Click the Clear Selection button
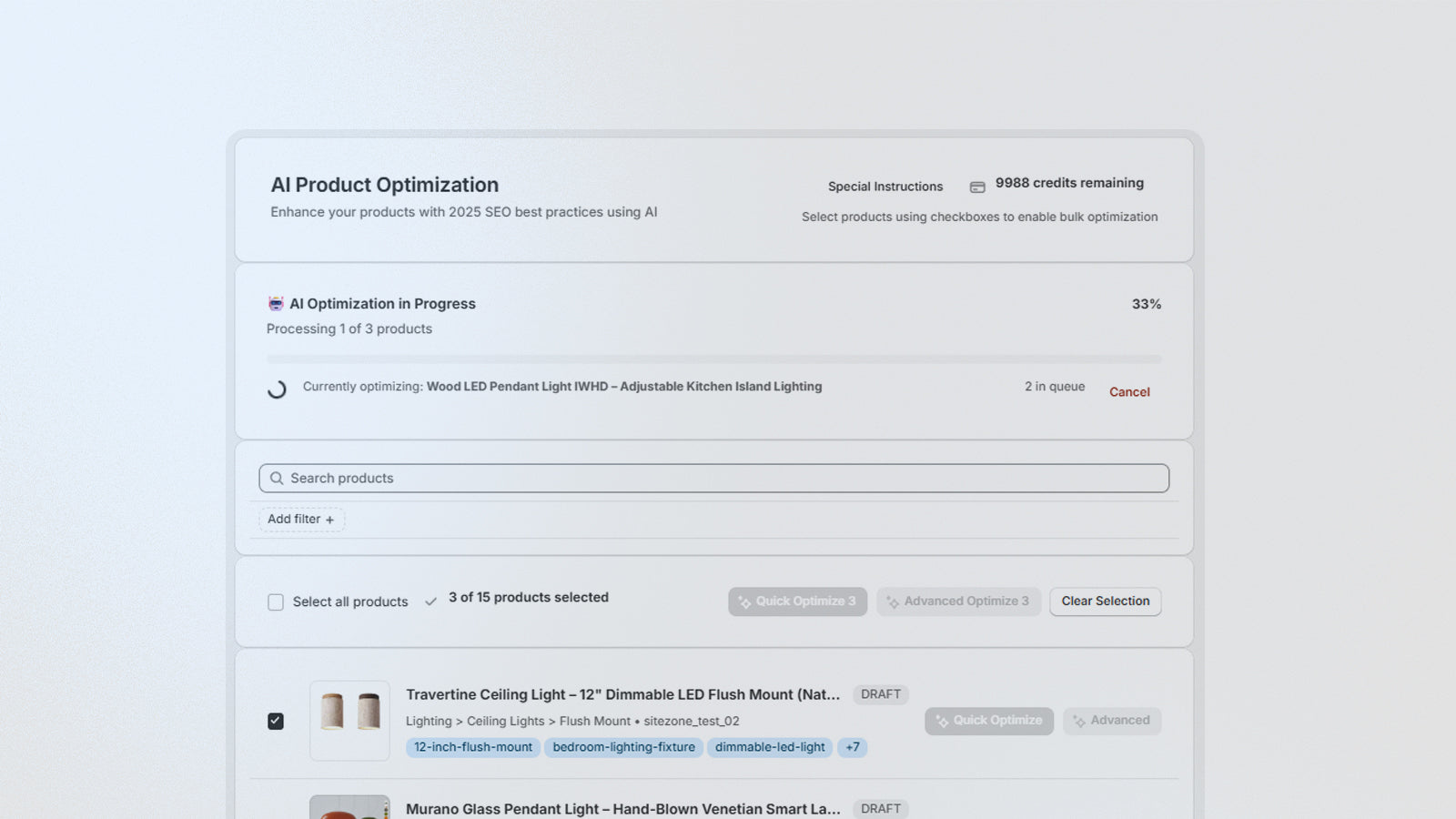 click(x=1105, y=602)
